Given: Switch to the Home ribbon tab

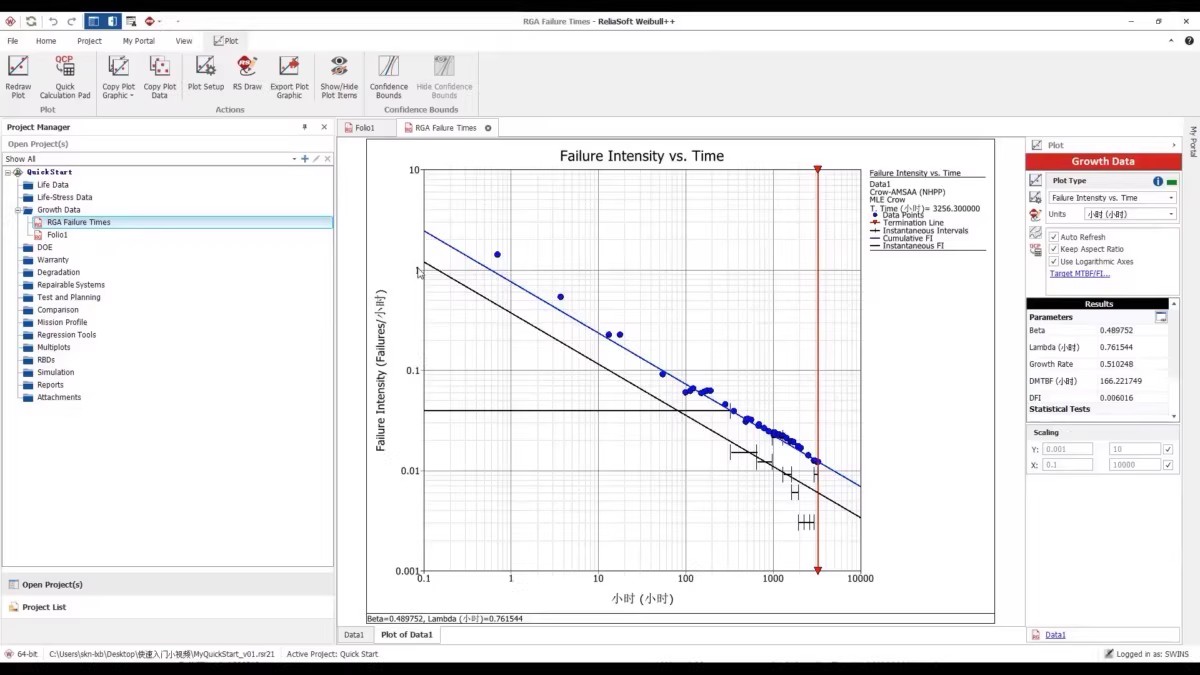Looking at the screenshot, I should [46, 41].
